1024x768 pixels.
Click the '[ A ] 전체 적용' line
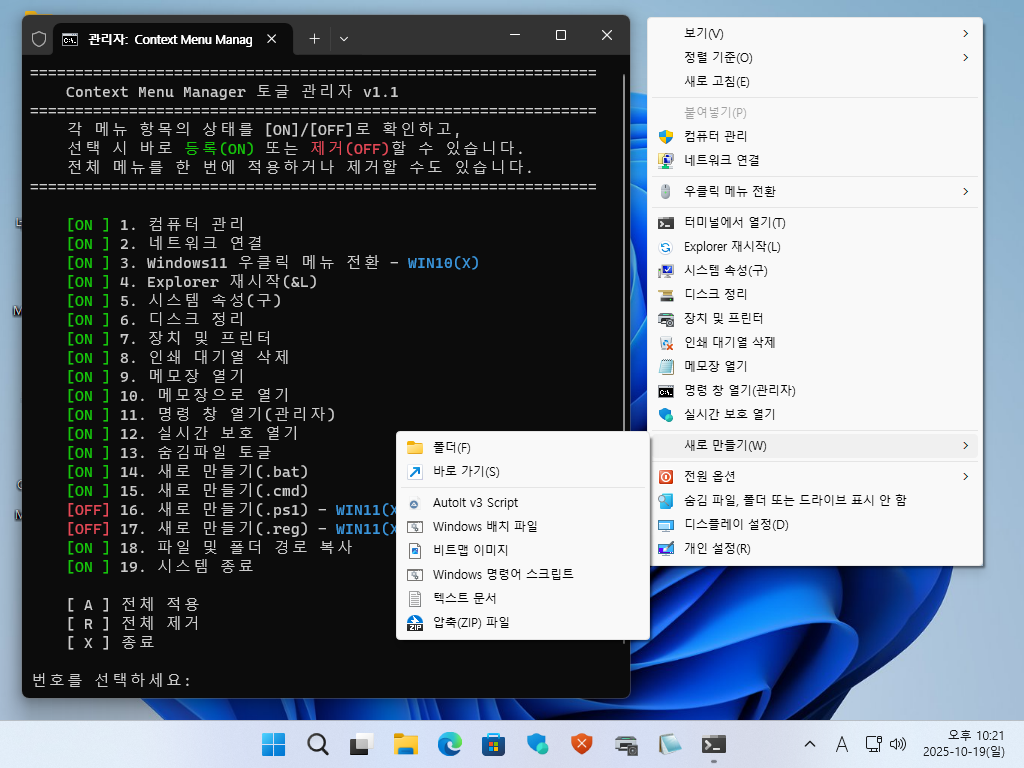[x=133, y=605]
